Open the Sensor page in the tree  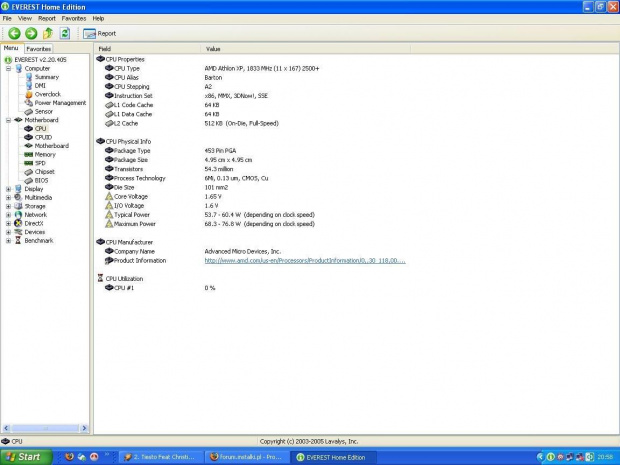[44, 111]
